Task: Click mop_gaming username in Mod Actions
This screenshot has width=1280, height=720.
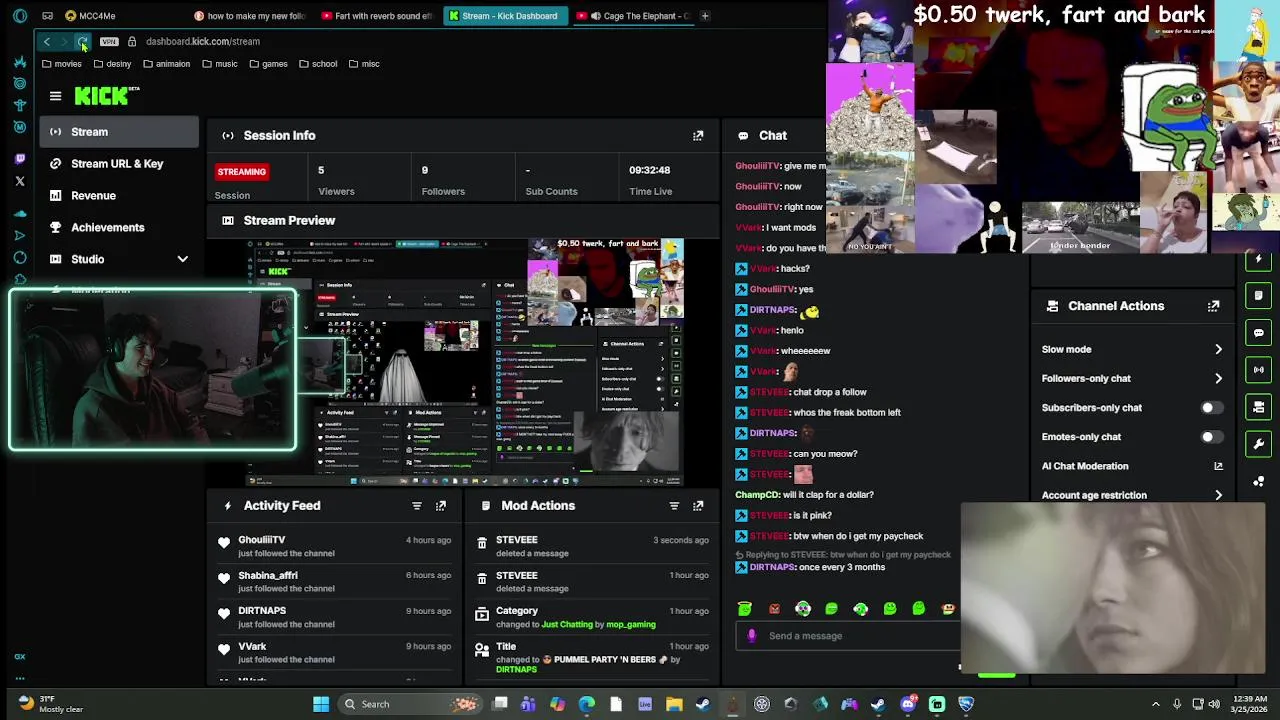Action: 631,625
